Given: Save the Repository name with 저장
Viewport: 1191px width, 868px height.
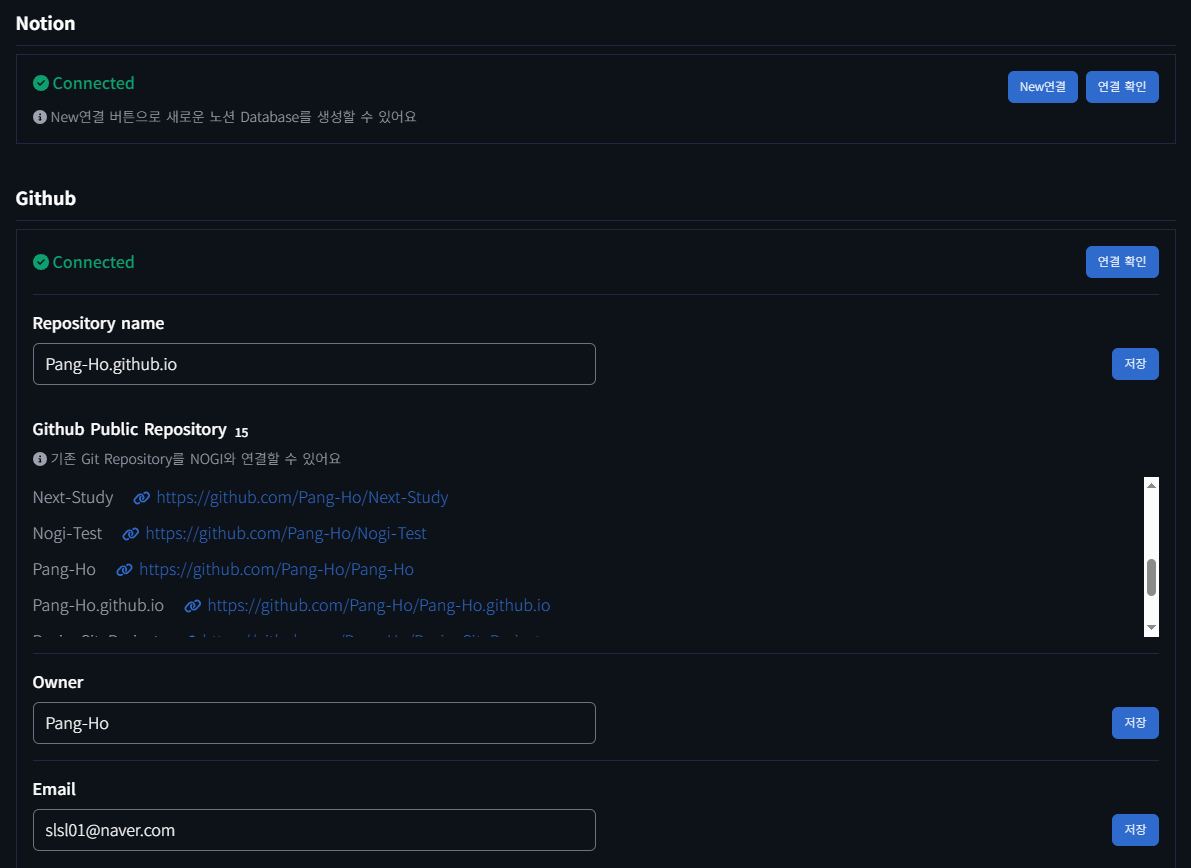Looking at the screenshot, I should click(1135, 364).
